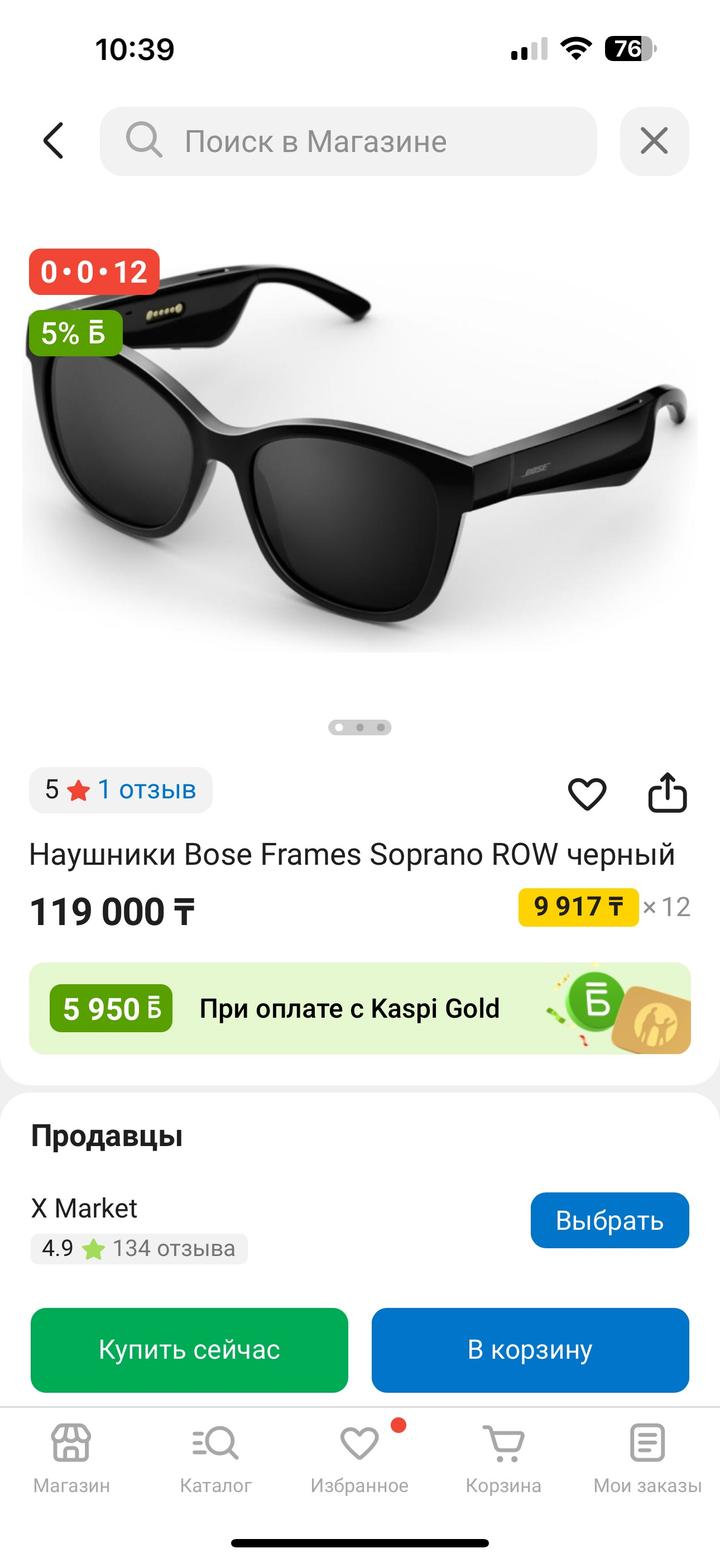Tap the back arrow icon
Image resolution: width=720 pixels, height=1561 pixels.
[54, 141]
